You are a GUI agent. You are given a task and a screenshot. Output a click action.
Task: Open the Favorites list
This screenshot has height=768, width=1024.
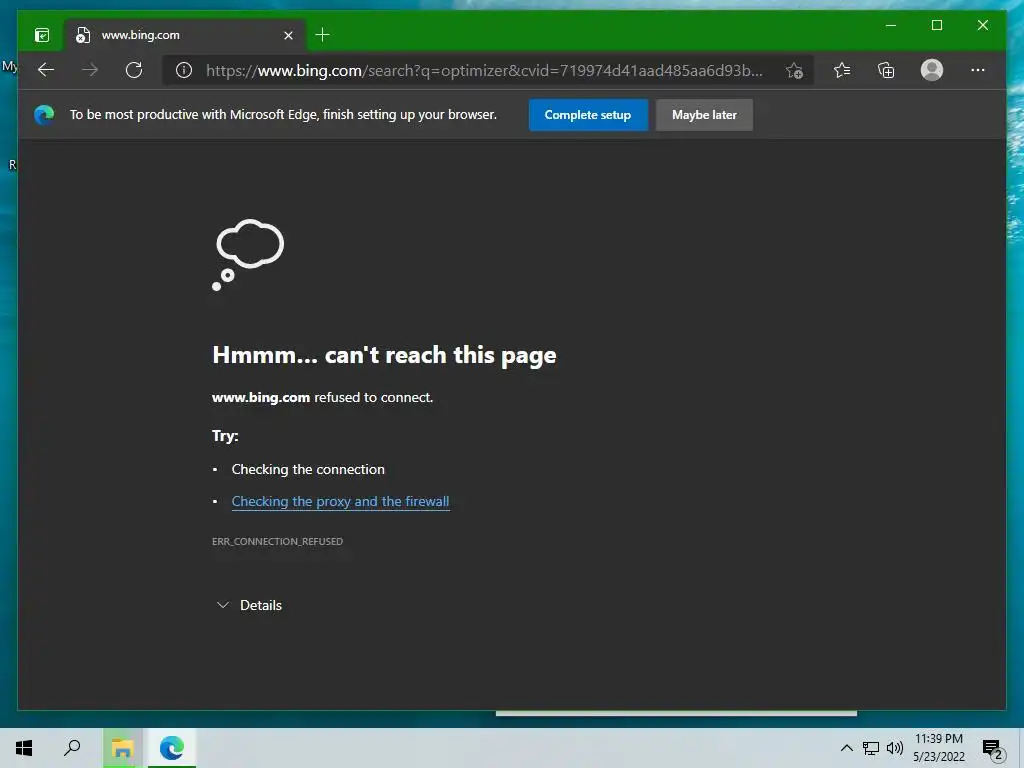[x=842, y=70]
